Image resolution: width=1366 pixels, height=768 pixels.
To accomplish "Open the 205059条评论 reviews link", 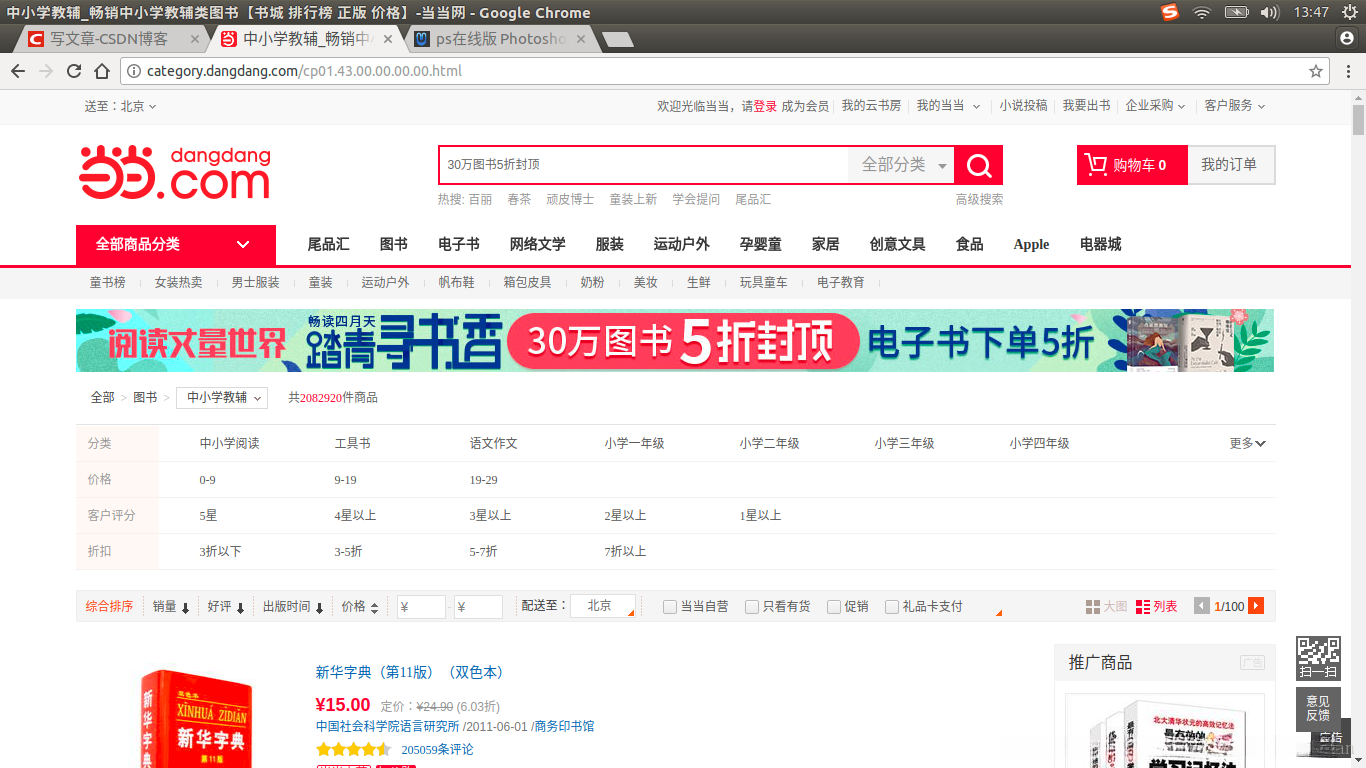I will coord(437,750).
